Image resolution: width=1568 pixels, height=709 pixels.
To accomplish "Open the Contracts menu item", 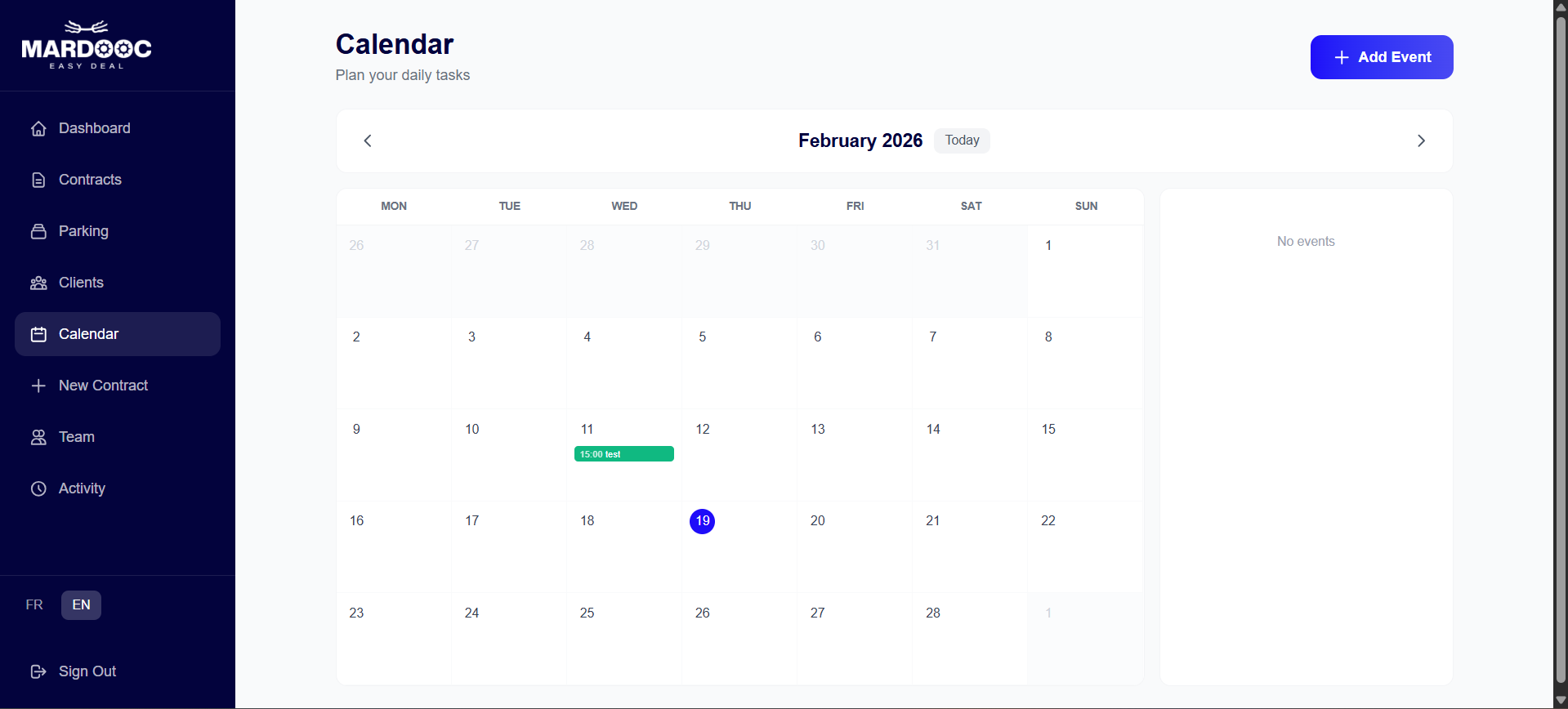I will pyautogui.click(x=118, y=180).
